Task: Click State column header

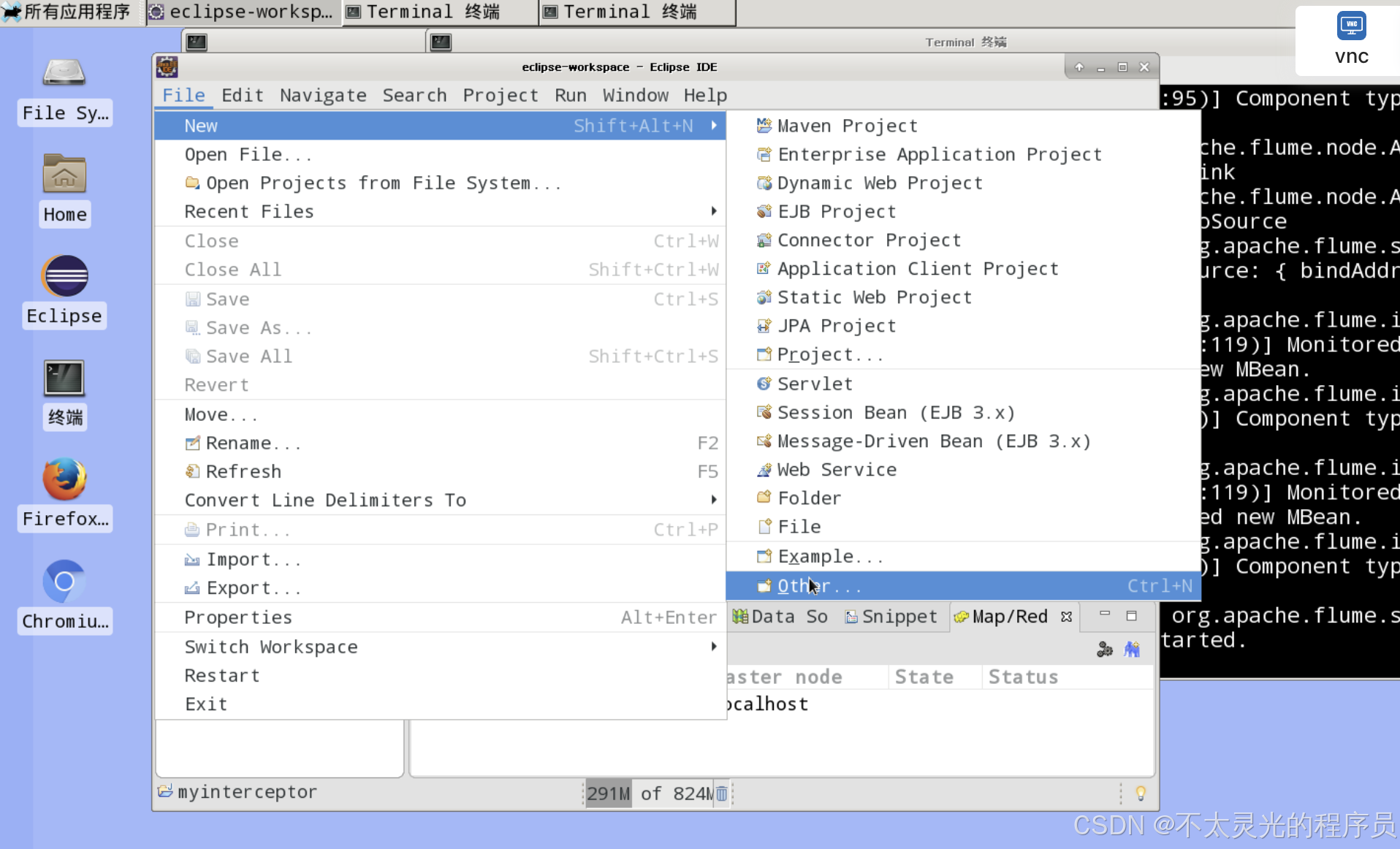Action: (x=935, y=677)
